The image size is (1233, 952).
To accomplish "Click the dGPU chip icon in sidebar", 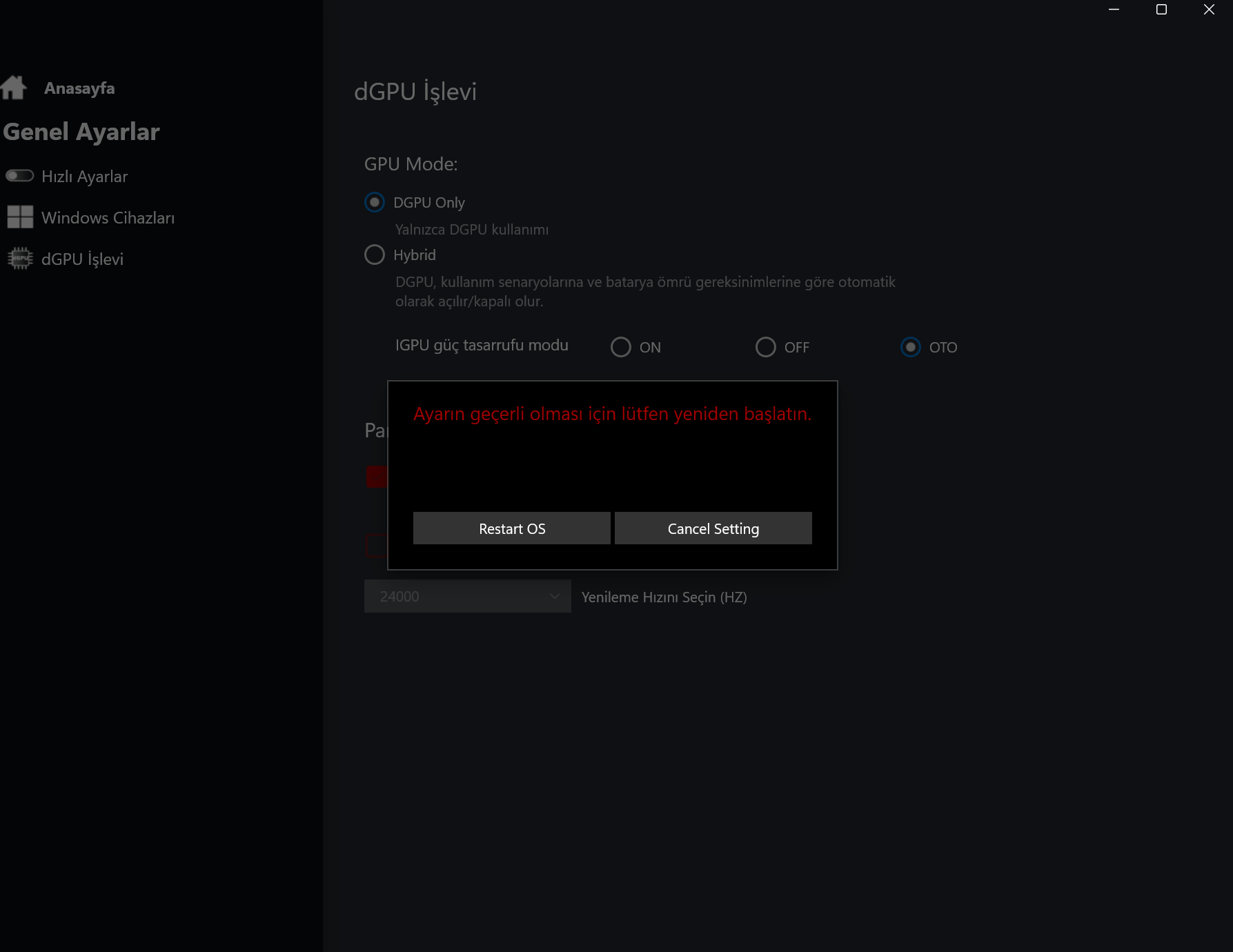I will (20, 259).
